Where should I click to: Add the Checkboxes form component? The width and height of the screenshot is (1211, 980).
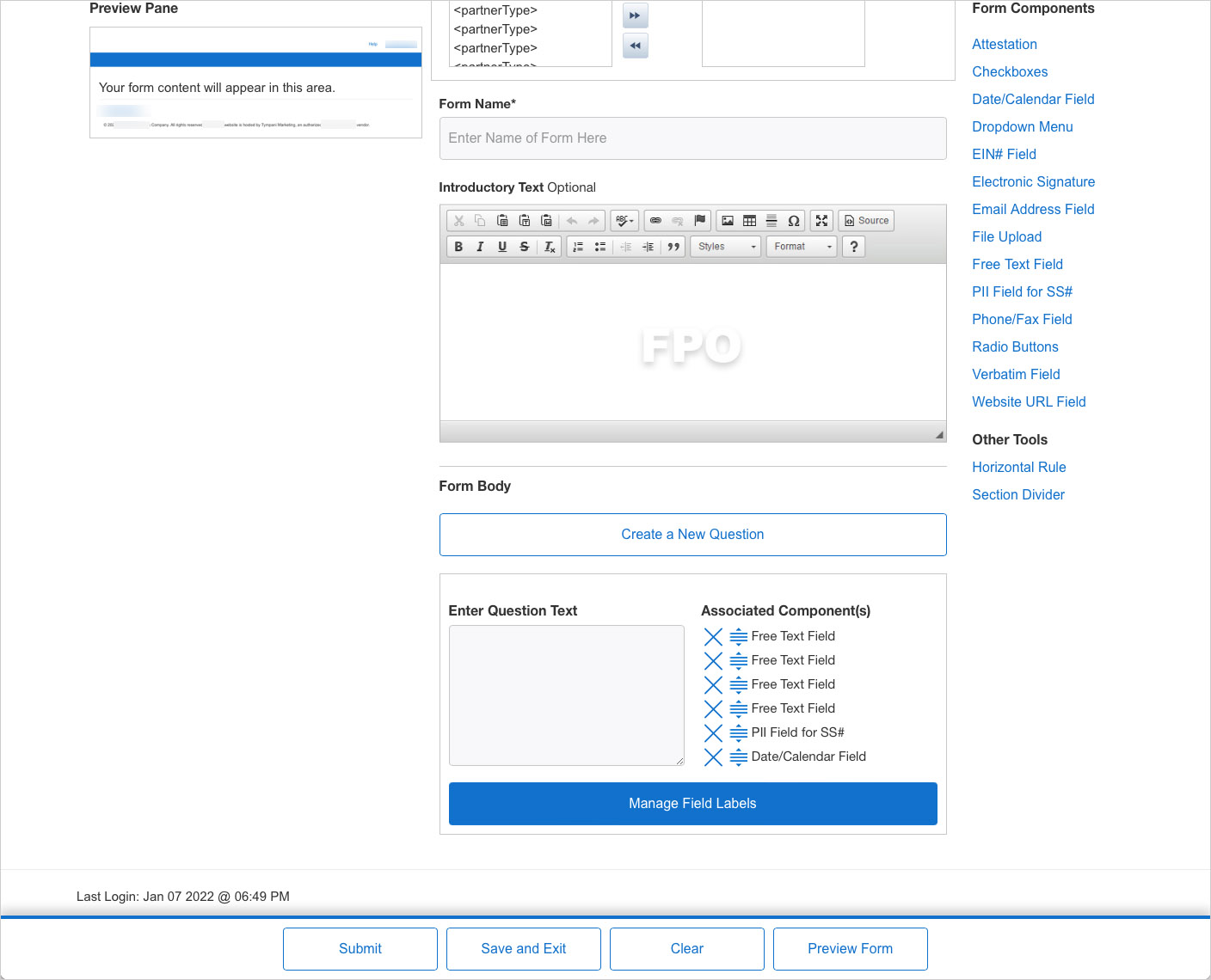click(x=1009, y=72)
